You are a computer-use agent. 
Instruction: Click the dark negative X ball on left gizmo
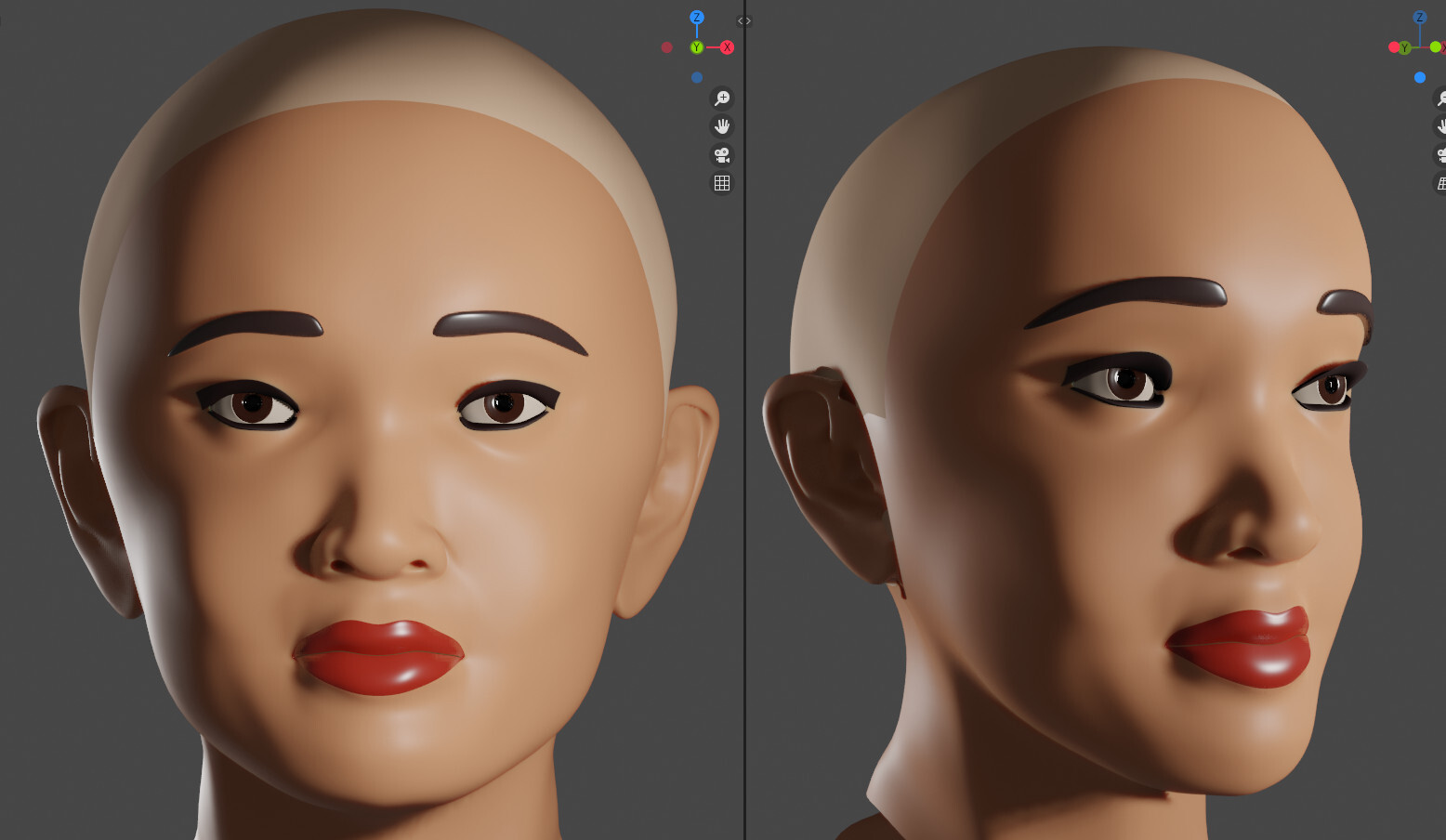click(666, 47)
